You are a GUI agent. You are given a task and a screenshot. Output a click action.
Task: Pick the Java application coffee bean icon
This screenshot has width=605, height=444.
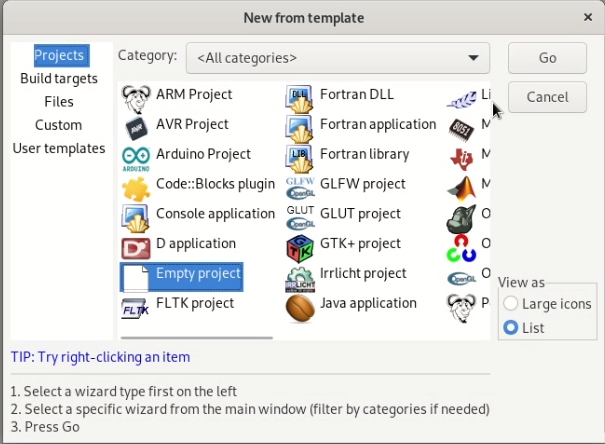tap(300, 307)
